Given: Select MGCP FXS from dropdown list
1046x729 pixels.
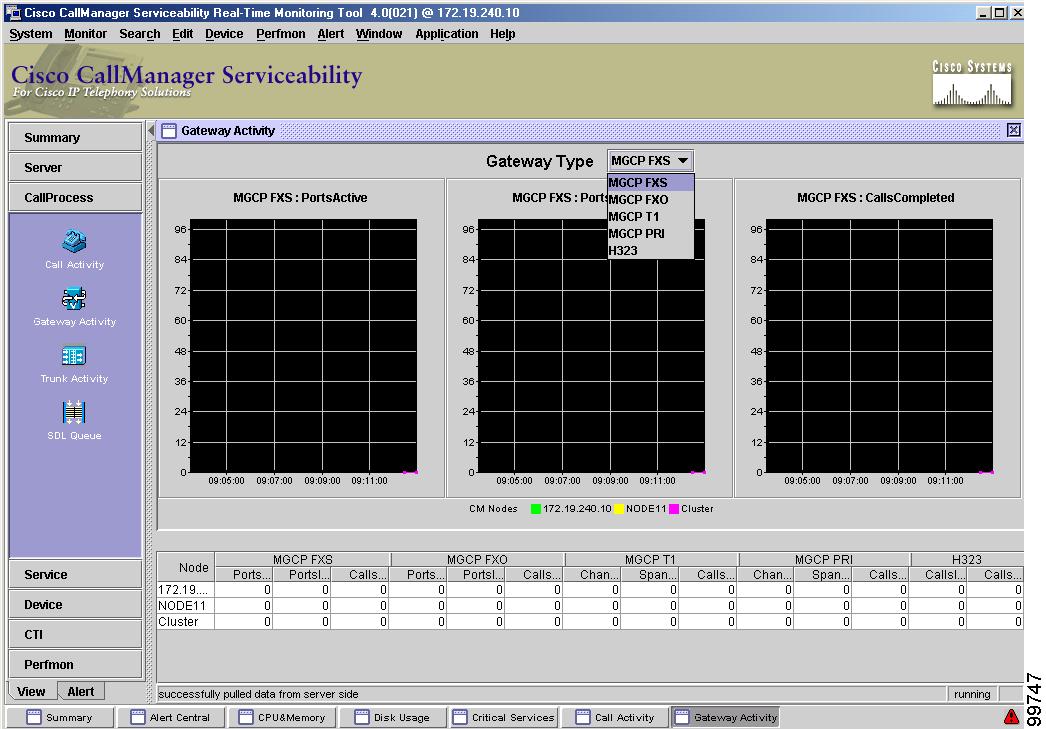Looking at the screenshot, I should [650, 182].
